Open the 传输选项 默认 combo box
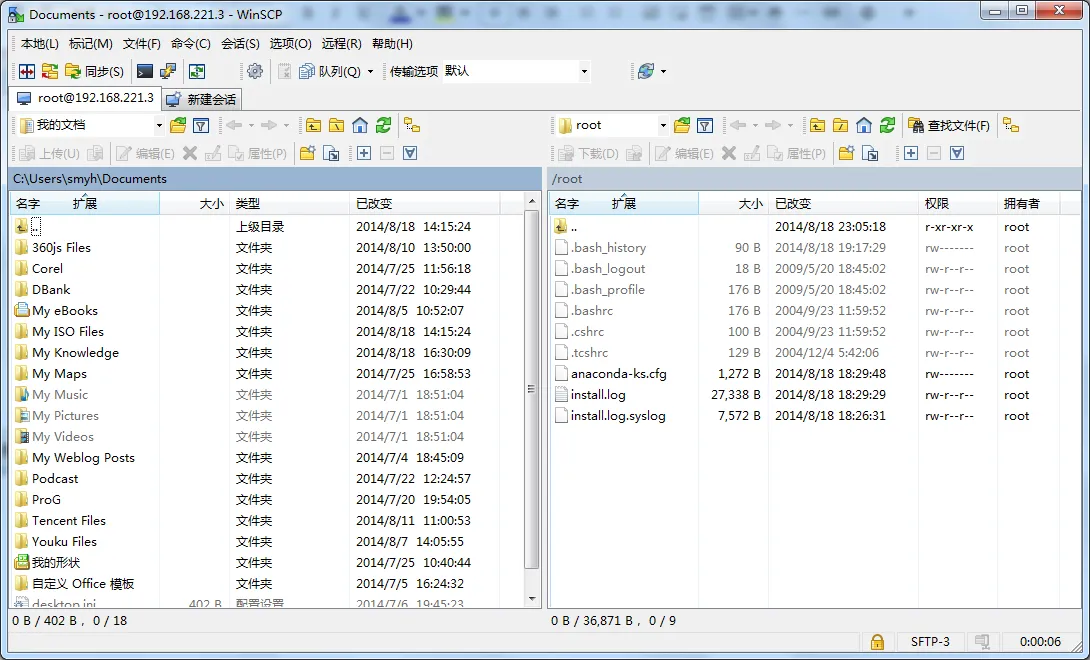The width and height of the screenshot is (1090, 660). (516, 71)
